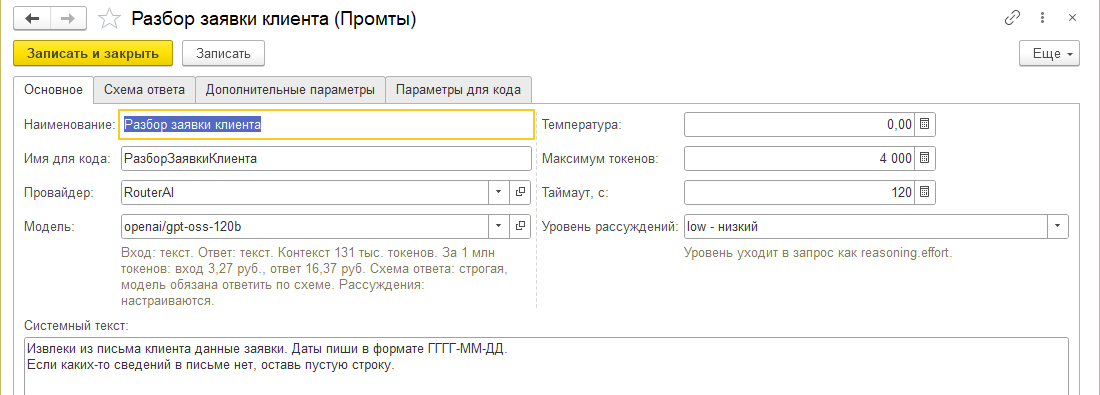This screenshot has width=1100, height=395.
Task: Open the RouterAI provider record icon
Action: [x=521, y=192]
